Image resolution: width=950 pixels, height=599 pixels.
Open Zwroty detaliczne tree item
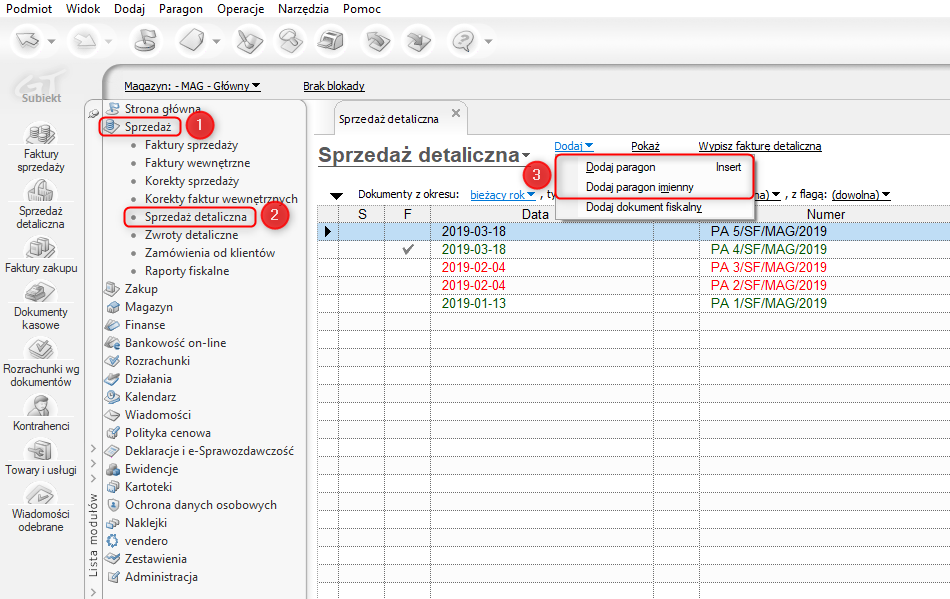pos(191,235)
